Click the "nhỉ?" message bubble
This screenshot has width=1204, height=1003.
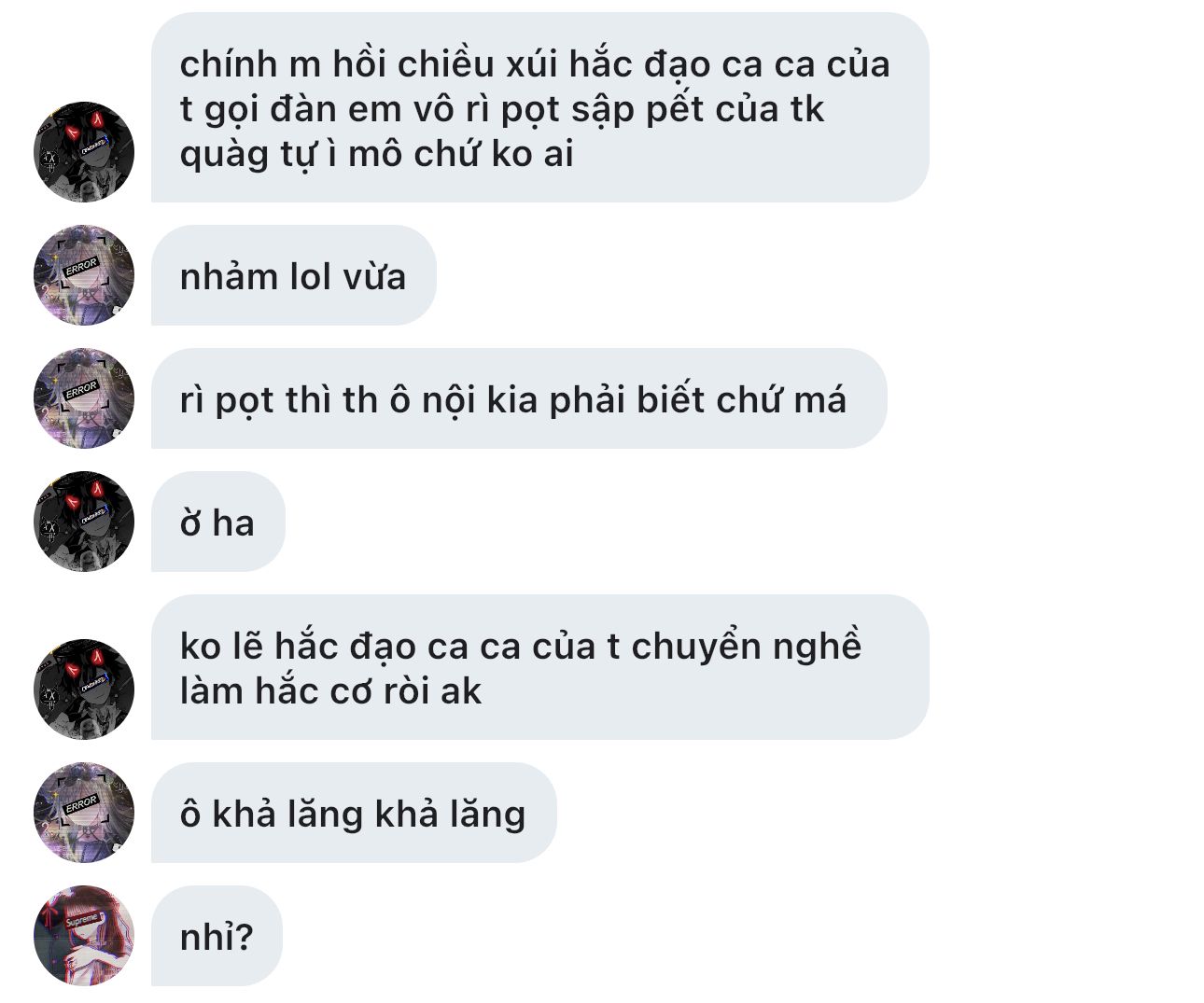pos(217,936)
